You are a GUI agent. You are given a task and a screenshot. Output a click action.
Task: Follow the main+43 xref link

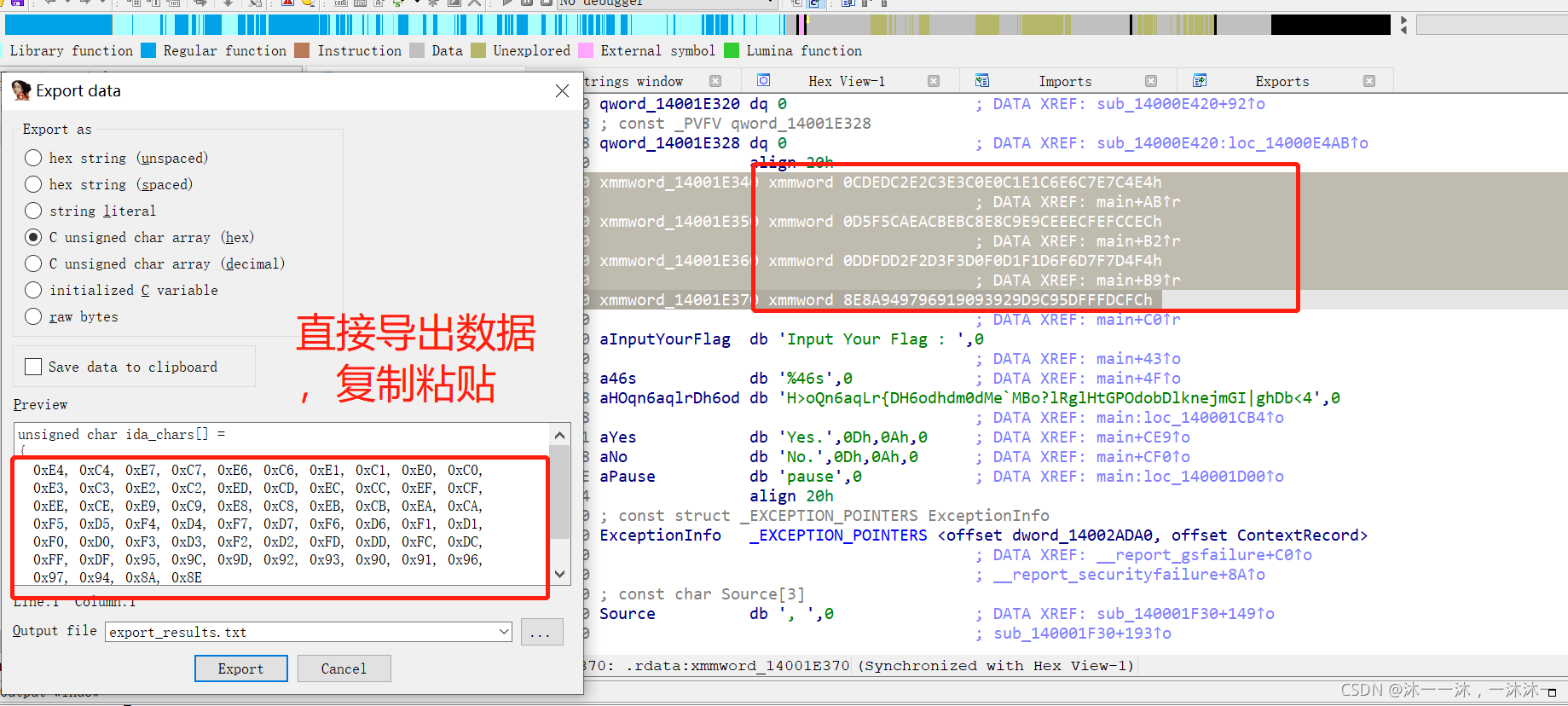point(1138,358)
